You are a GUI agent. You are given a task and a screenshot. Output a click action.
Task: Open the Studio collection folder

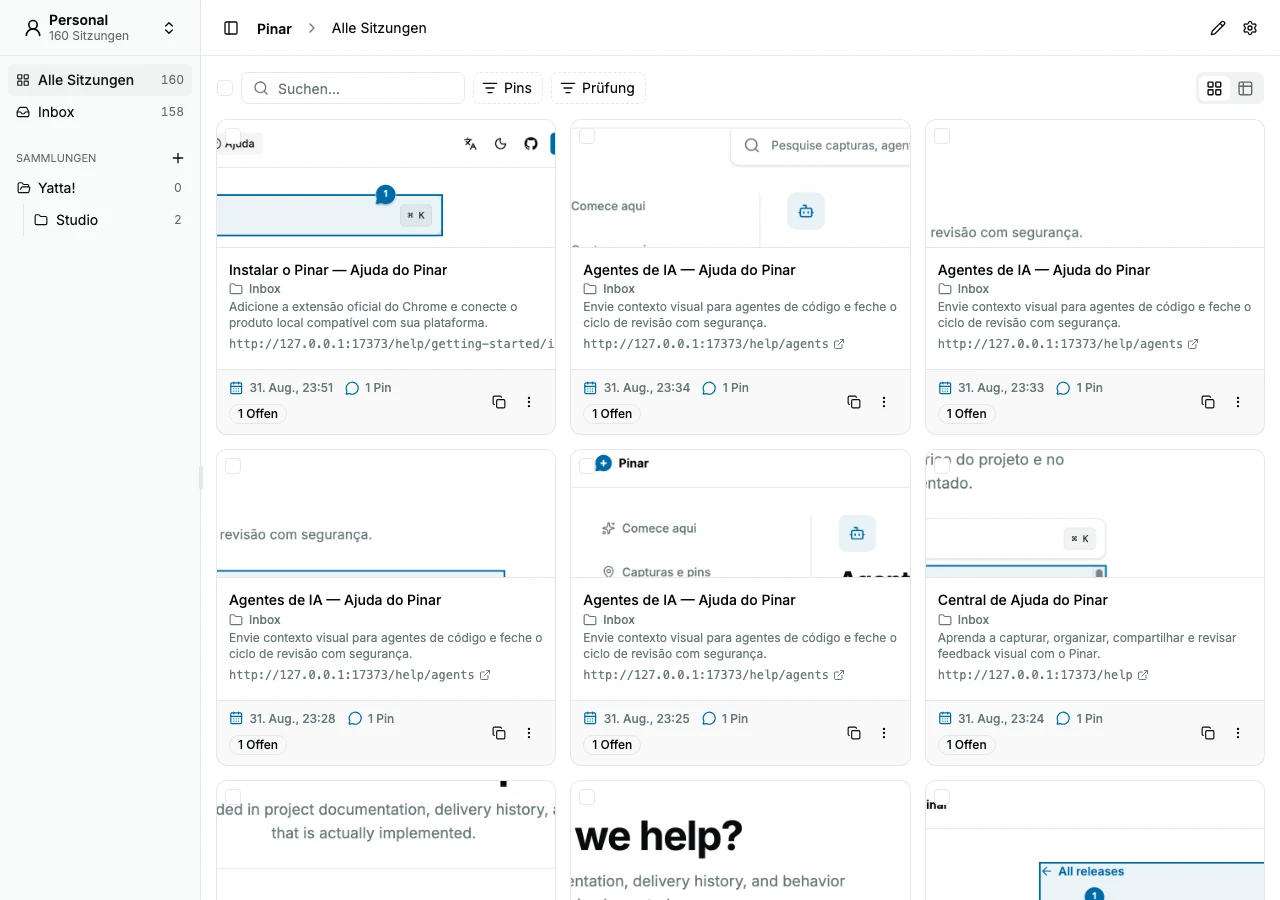[108, 220]
